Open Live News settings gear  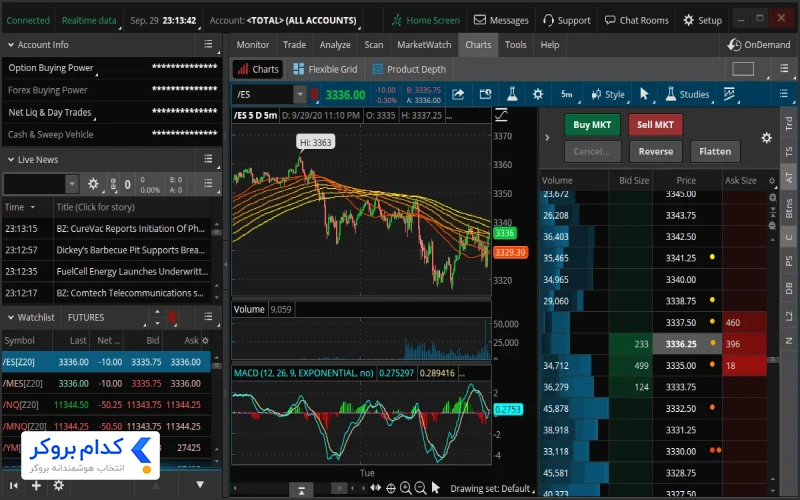click(x=93, y=184)
